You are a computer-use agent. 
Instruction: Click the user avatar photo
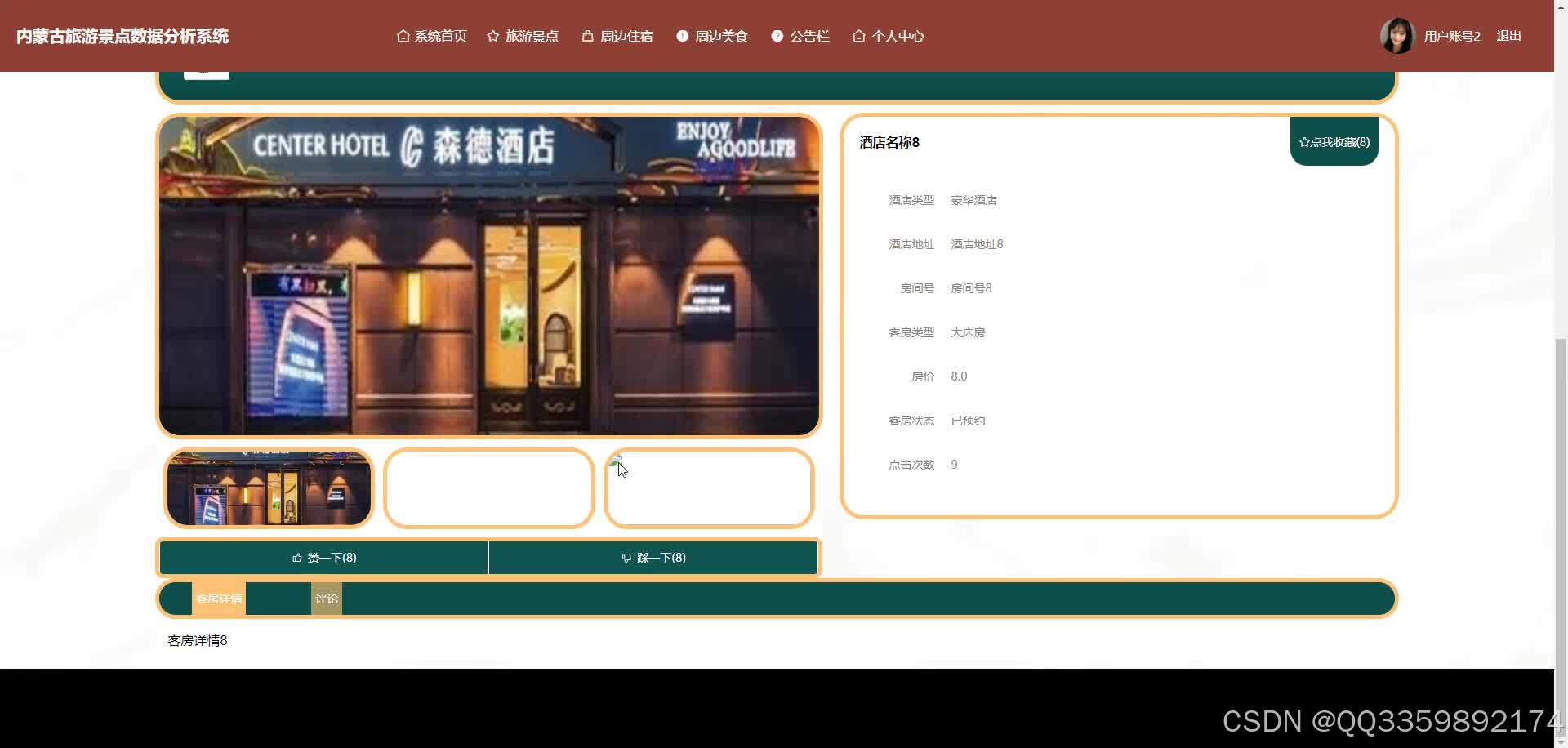pyautogui.click(x=1397, y=36)
